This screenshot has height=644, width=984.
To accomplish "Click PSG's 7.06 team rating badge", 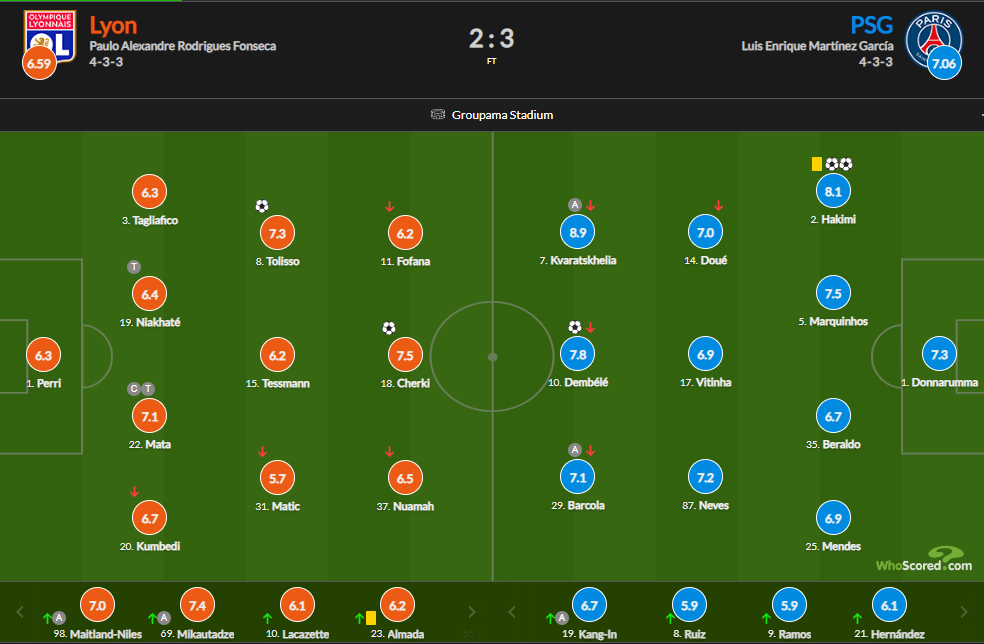I will coord(942,65).
